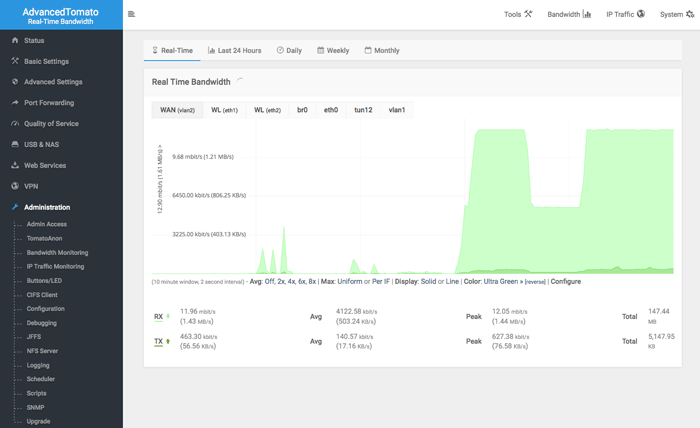Viewport: 700px width, 428px height.
Task: Click the Status home icon
Action: click(x=15, y=40)
